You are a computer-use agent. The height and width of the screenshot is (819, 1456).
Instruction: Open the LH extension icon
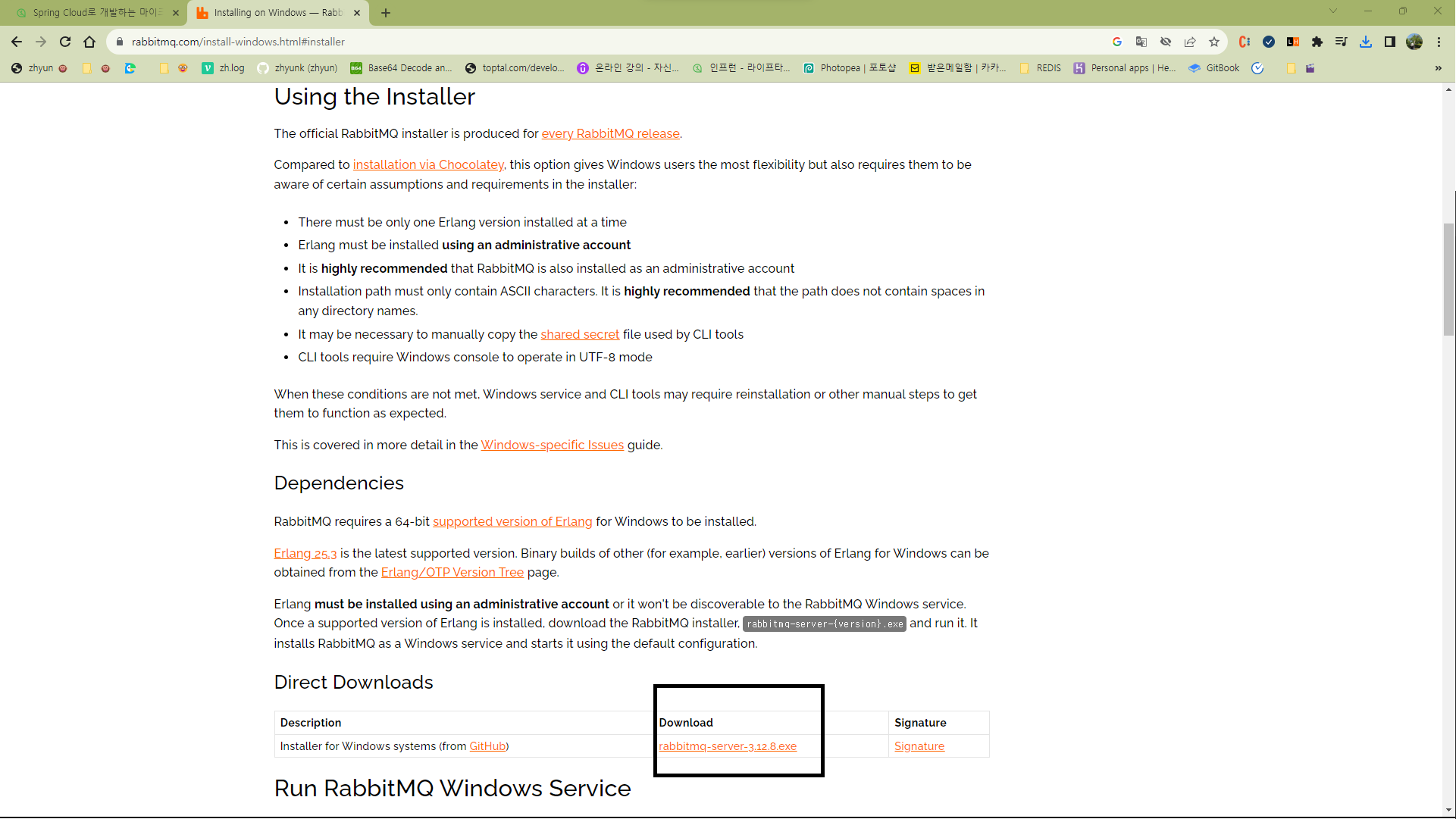pos(1293,42)
